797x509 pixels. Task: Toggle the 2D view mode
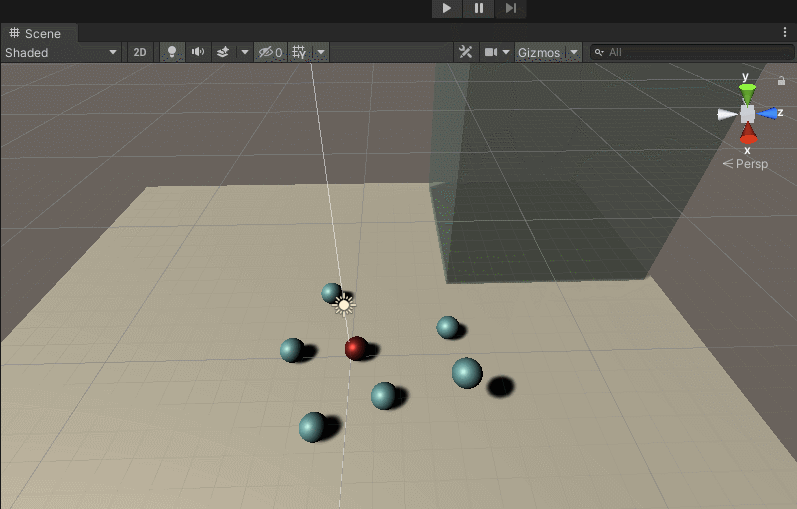[140, 52]
